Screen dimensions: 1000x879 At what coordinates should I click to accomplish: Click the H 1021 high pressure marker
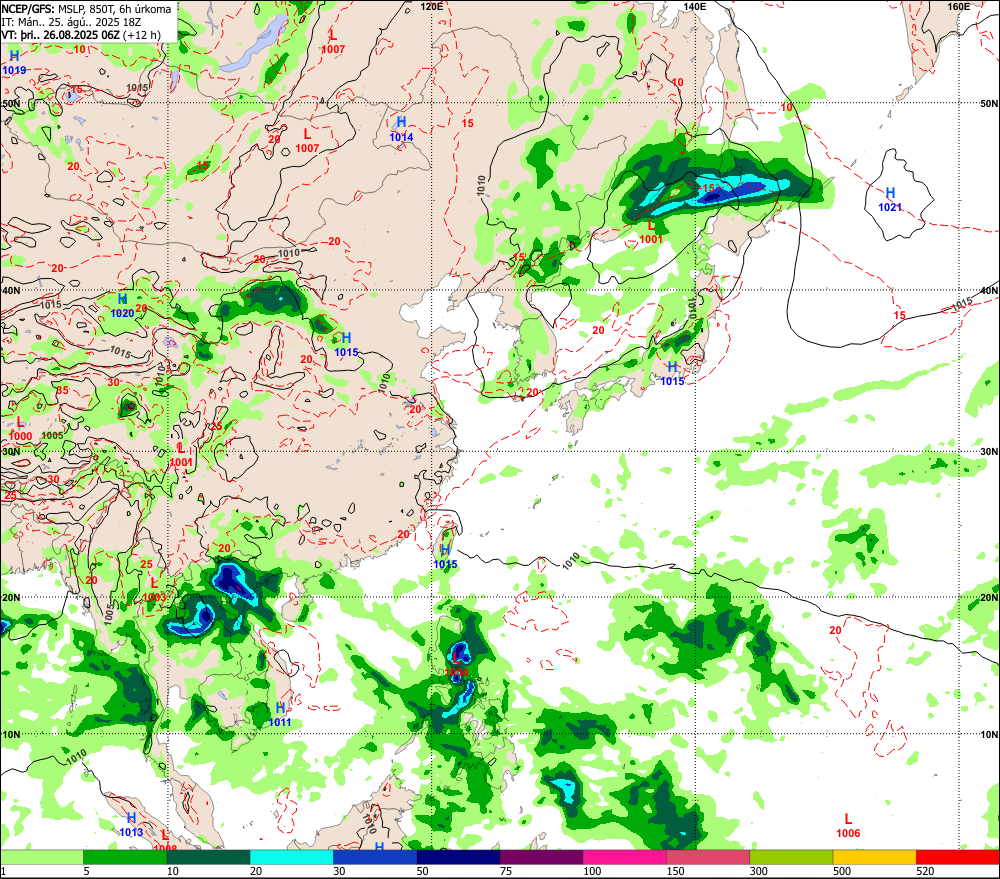coord(890,200)
